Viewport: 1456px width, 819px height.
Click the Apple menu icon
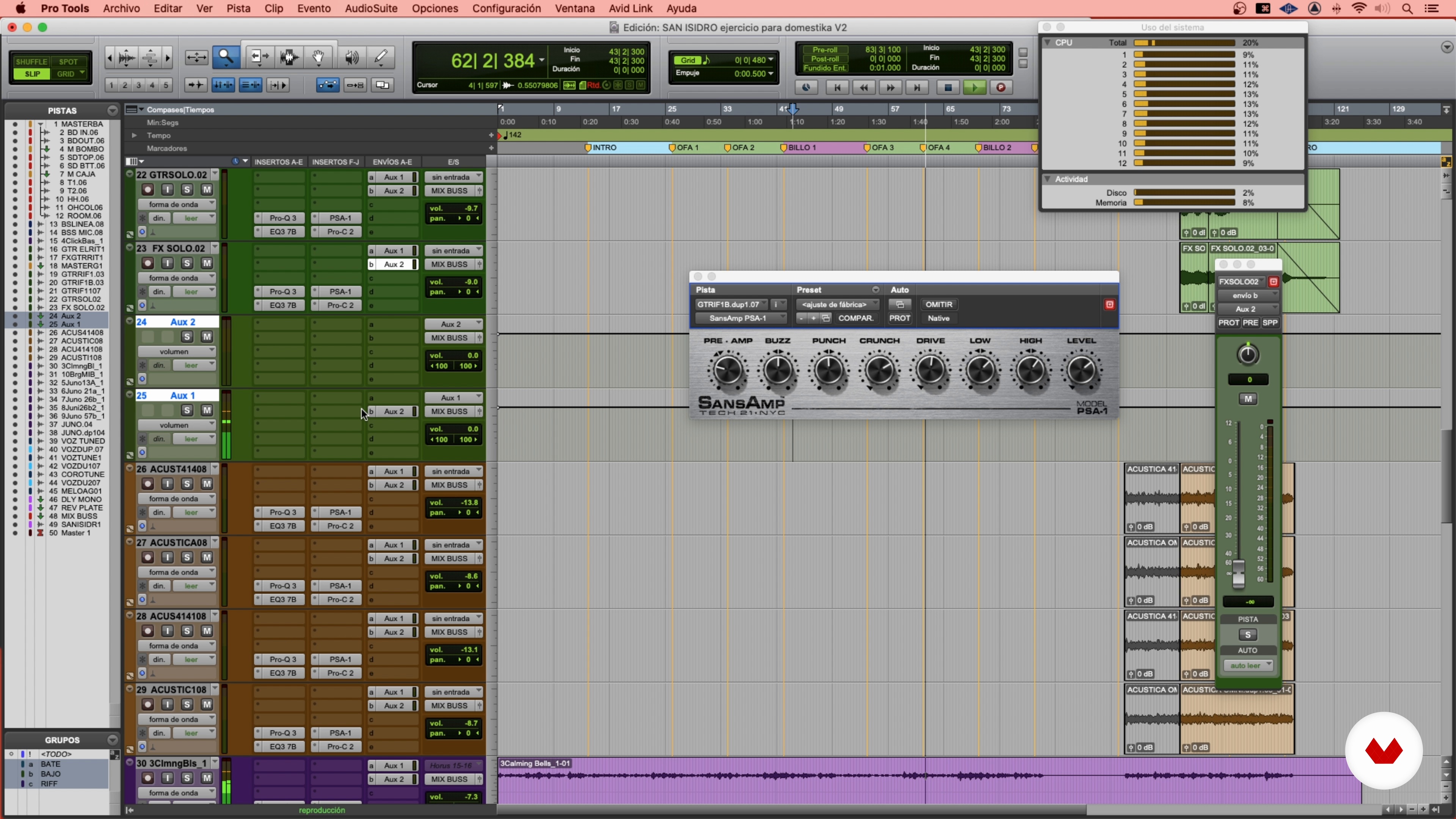(x=20, y=8)
